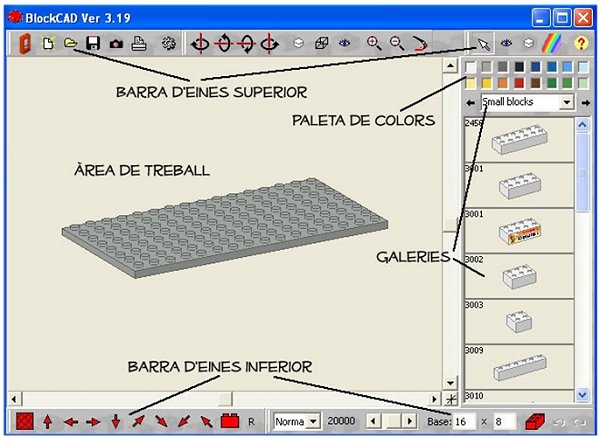
Task: Open the Norma dropdown in bottom toolbar
Action: (313, 422)
